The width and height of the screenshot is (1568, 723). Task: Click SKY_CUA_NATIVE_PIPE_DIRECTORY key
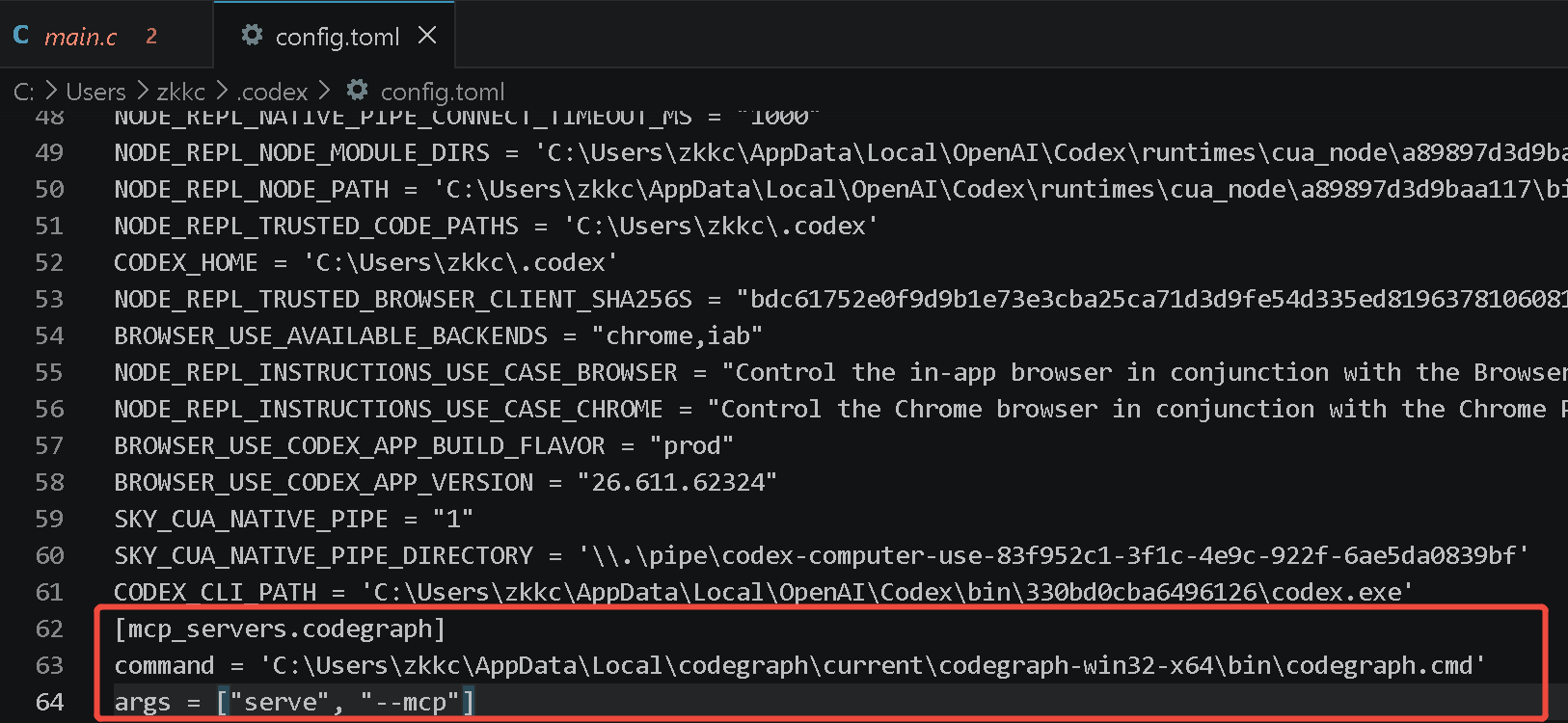324,555
